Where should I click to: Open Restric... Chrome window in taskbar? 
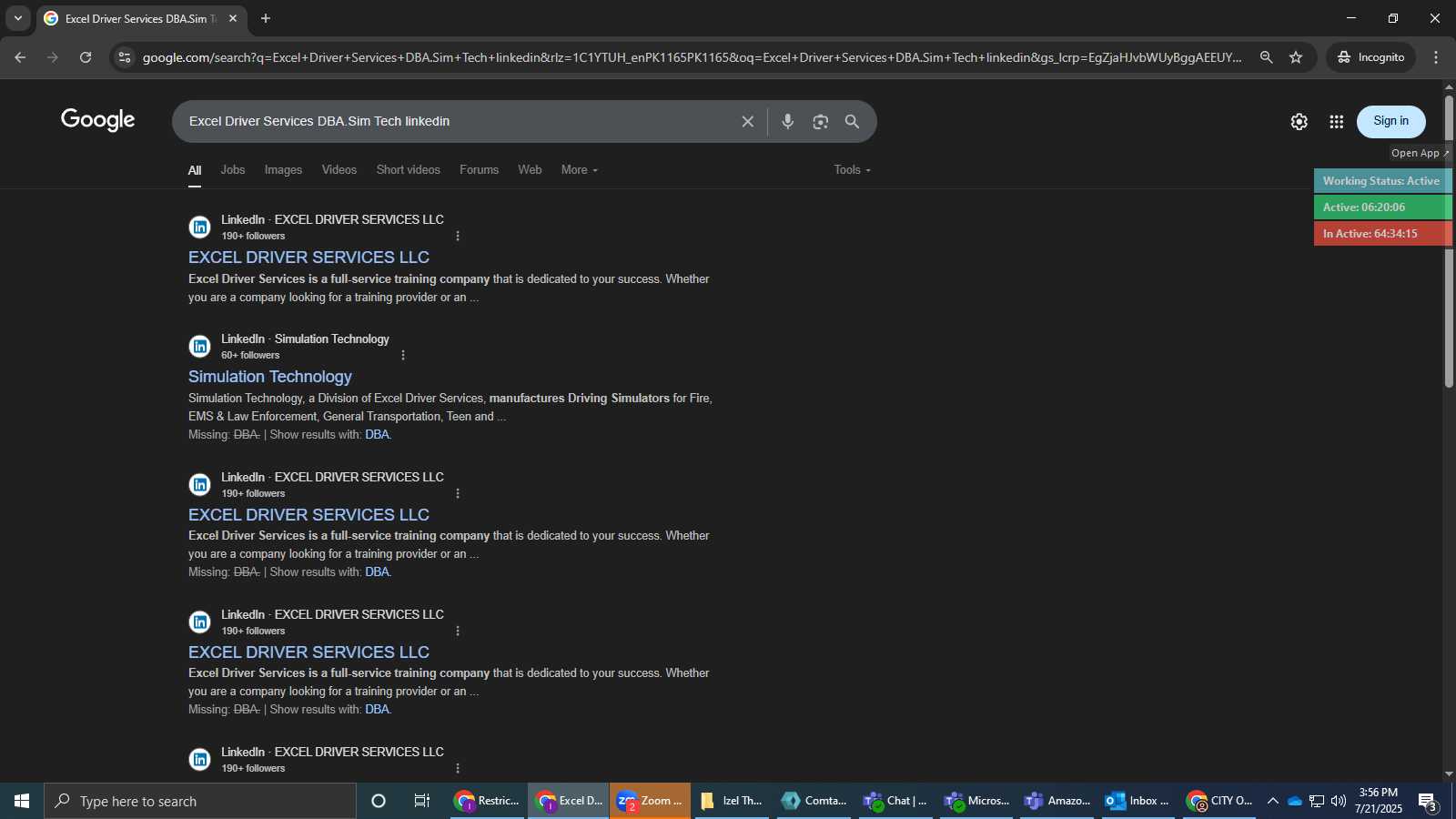tap(488, 801)
